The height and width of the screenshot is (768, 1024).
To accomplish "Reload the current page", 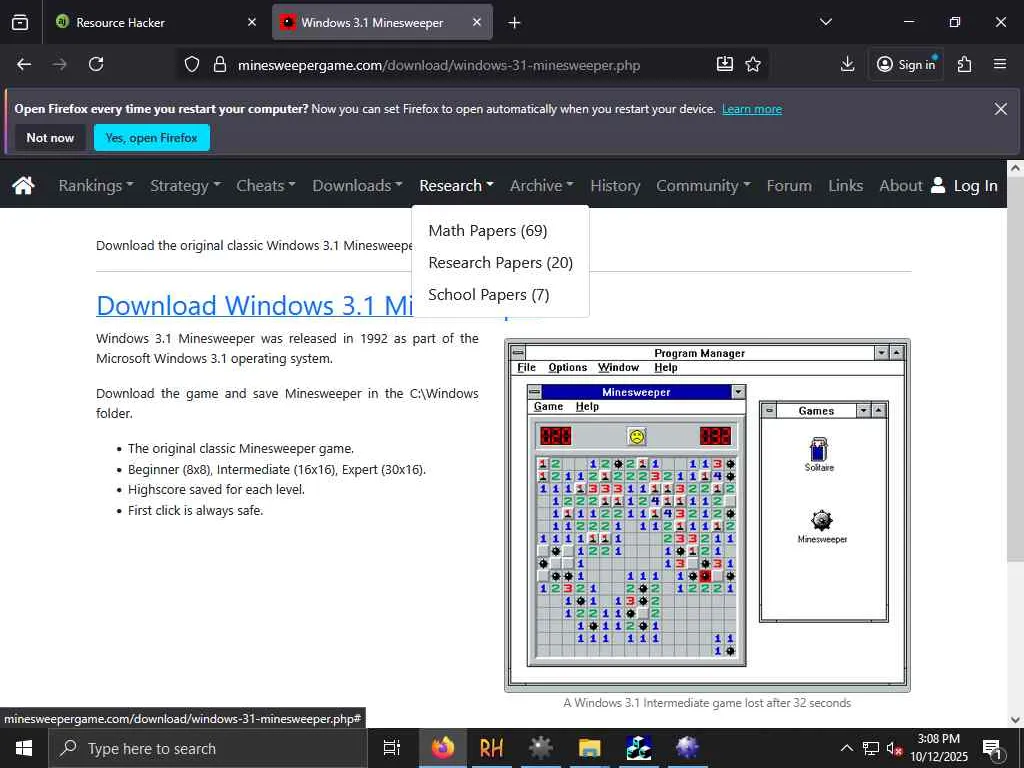I will click(96, 64).
